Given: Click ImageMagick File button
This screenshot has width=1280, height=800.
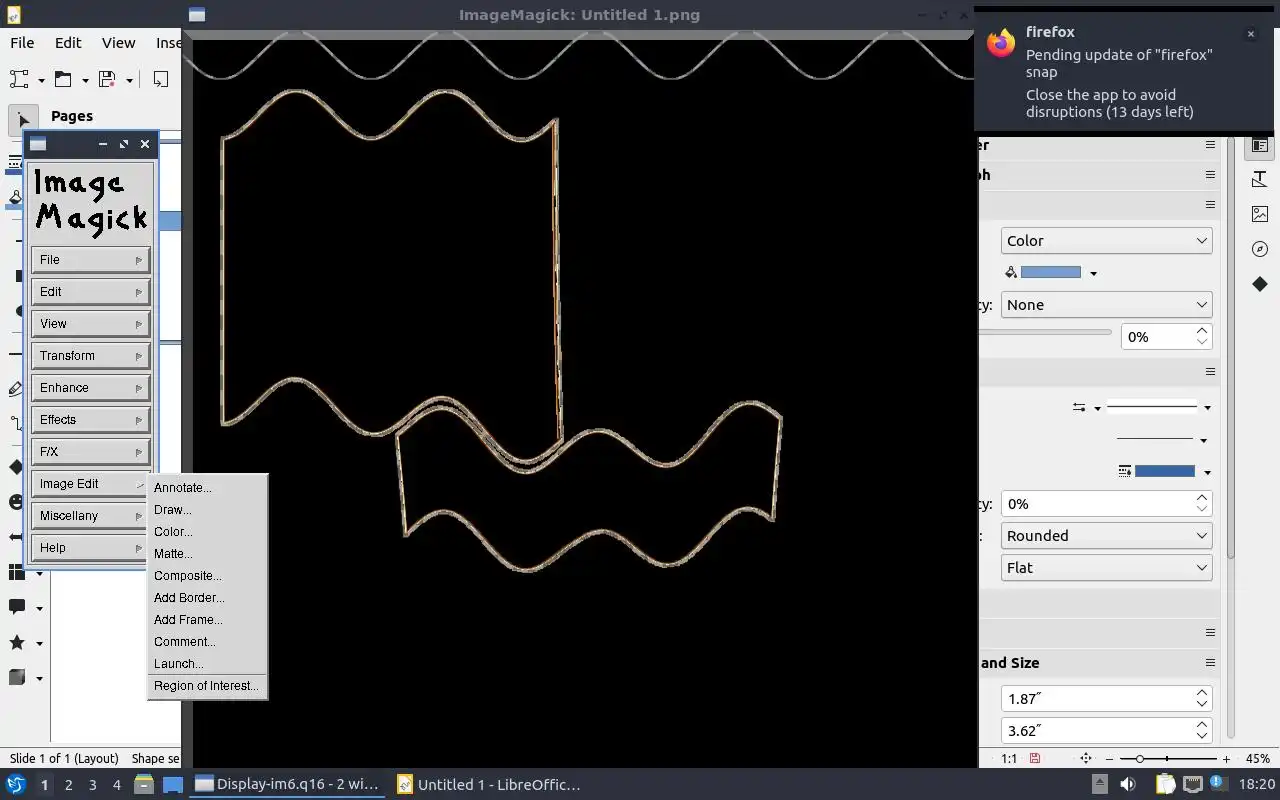Looking at the screenshot, I should (x=90, y=260).
